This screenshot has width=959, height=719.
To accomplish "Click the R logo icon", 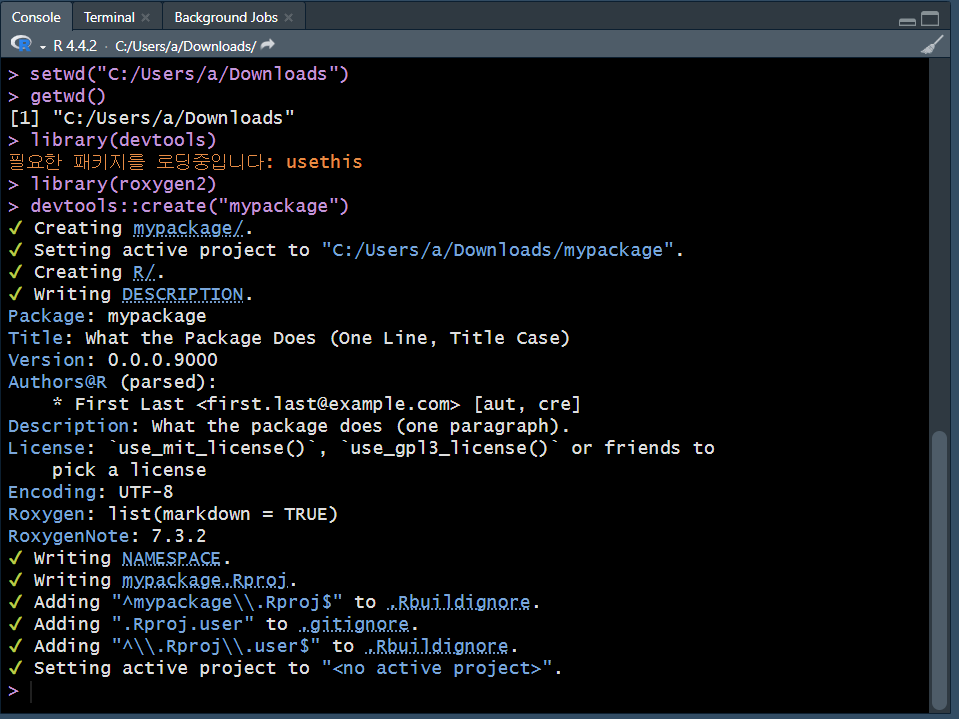I will 21,45.
